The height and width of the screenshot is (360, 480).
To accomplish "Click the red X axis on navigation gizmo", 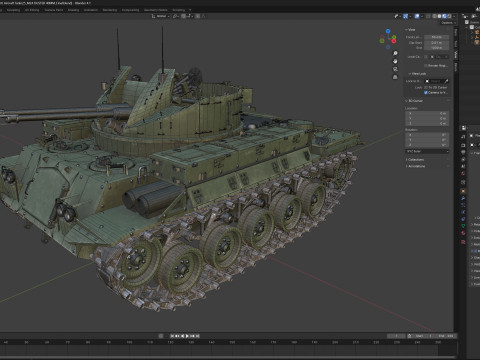I will [x=394, y=41].
